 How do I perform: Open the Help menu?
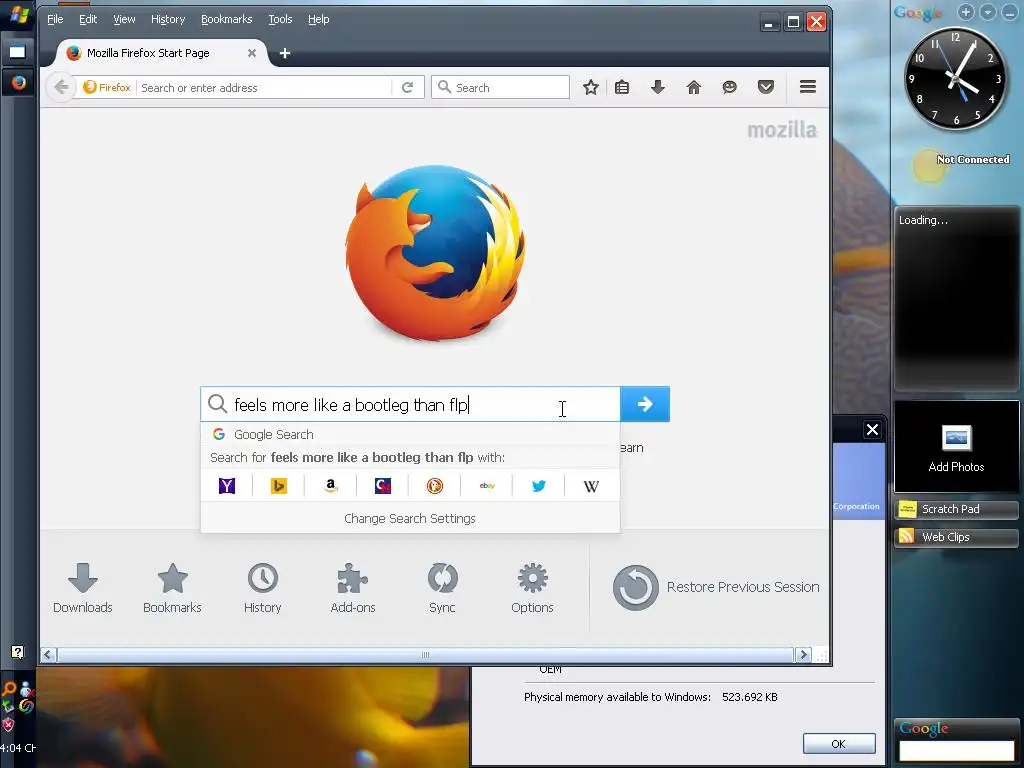tap(319, 20)
